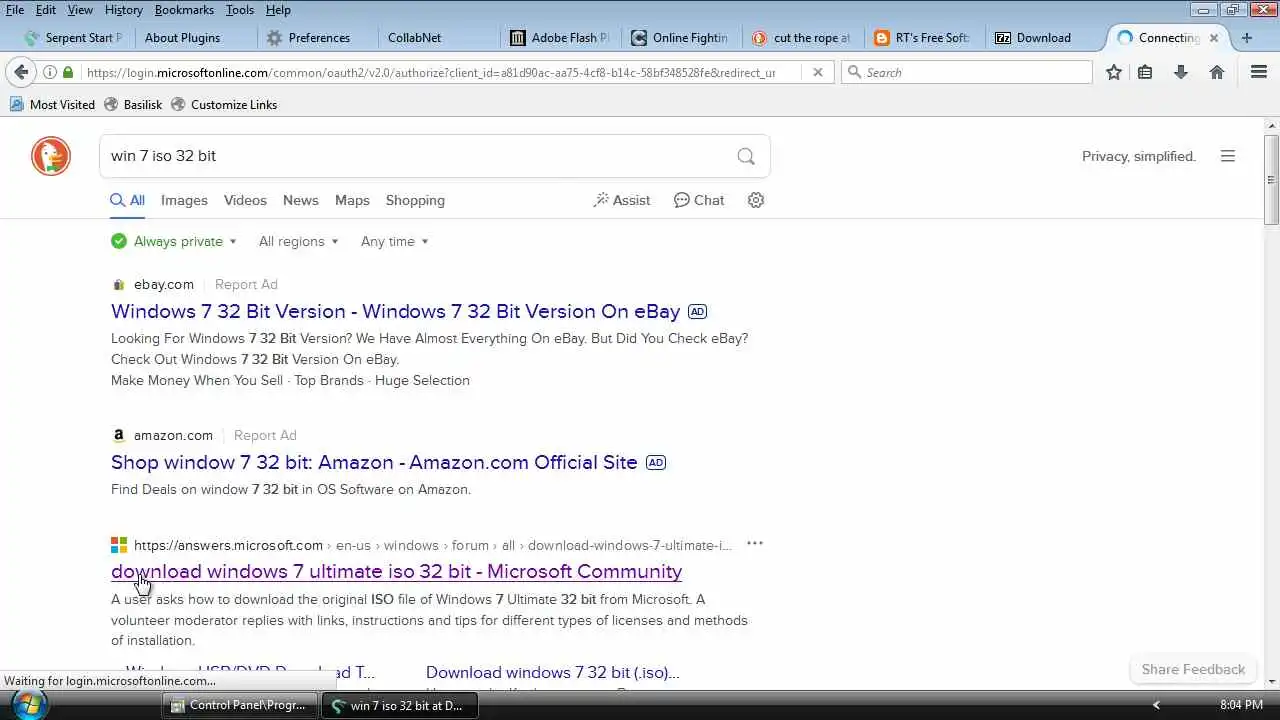Switch to Maps search tab
This screenshot has width=1280, height=720.
tap(352, 200)
